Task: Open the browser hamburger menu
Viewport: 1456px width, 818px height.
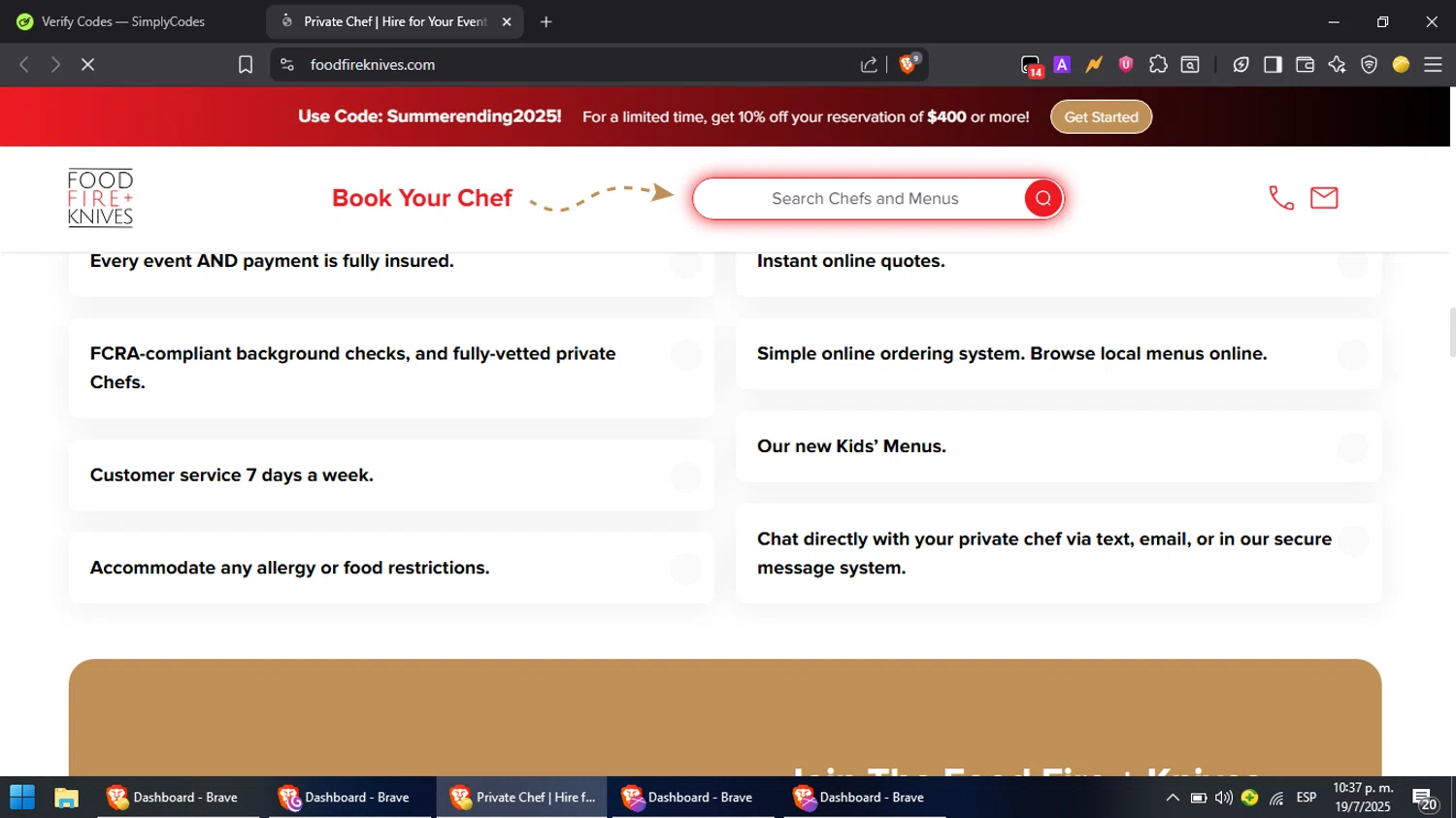Action: click(1433, 64)
